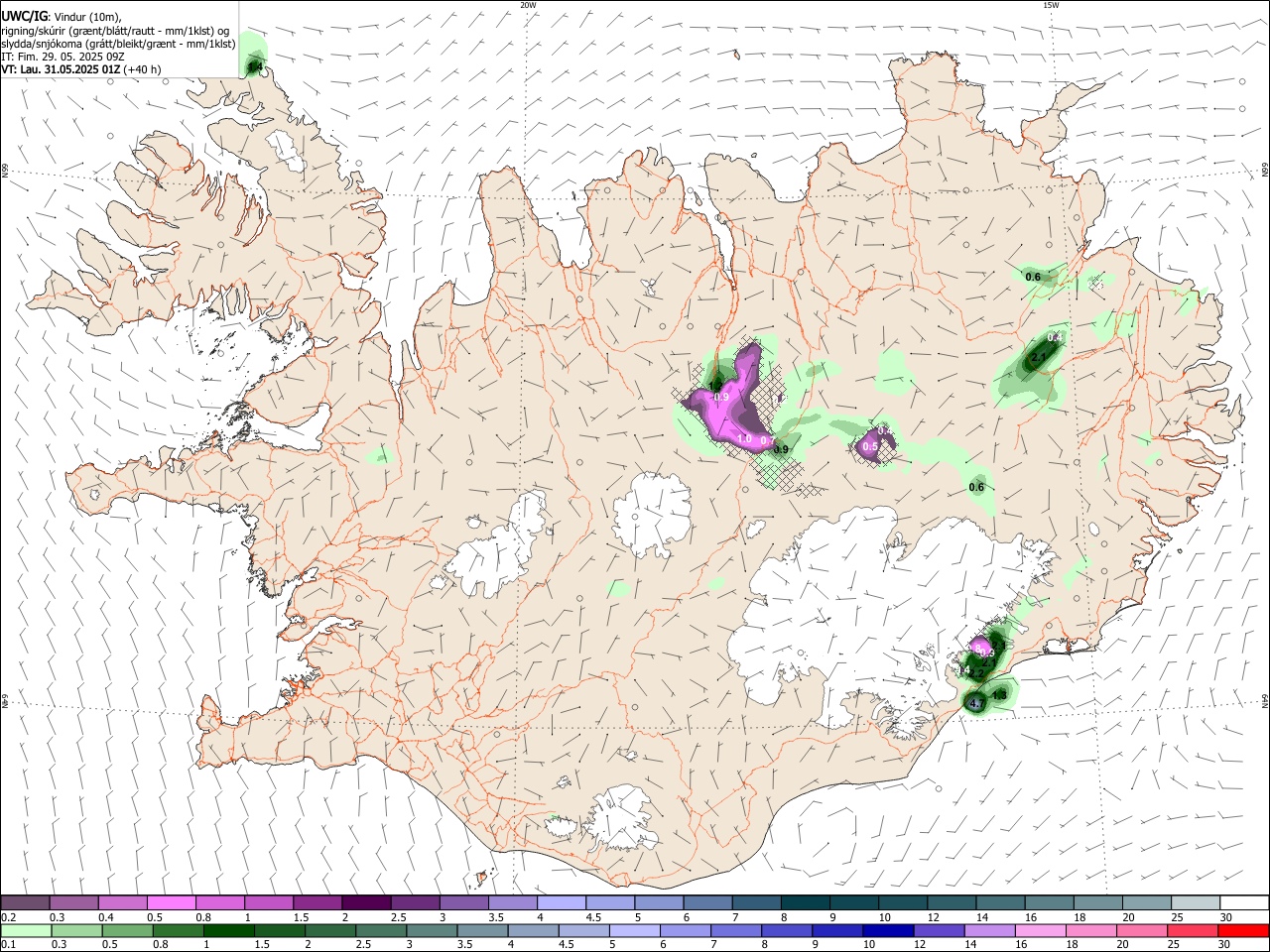
Task: Click the 'UWC/IG' title text
Action: click(24, 17)
